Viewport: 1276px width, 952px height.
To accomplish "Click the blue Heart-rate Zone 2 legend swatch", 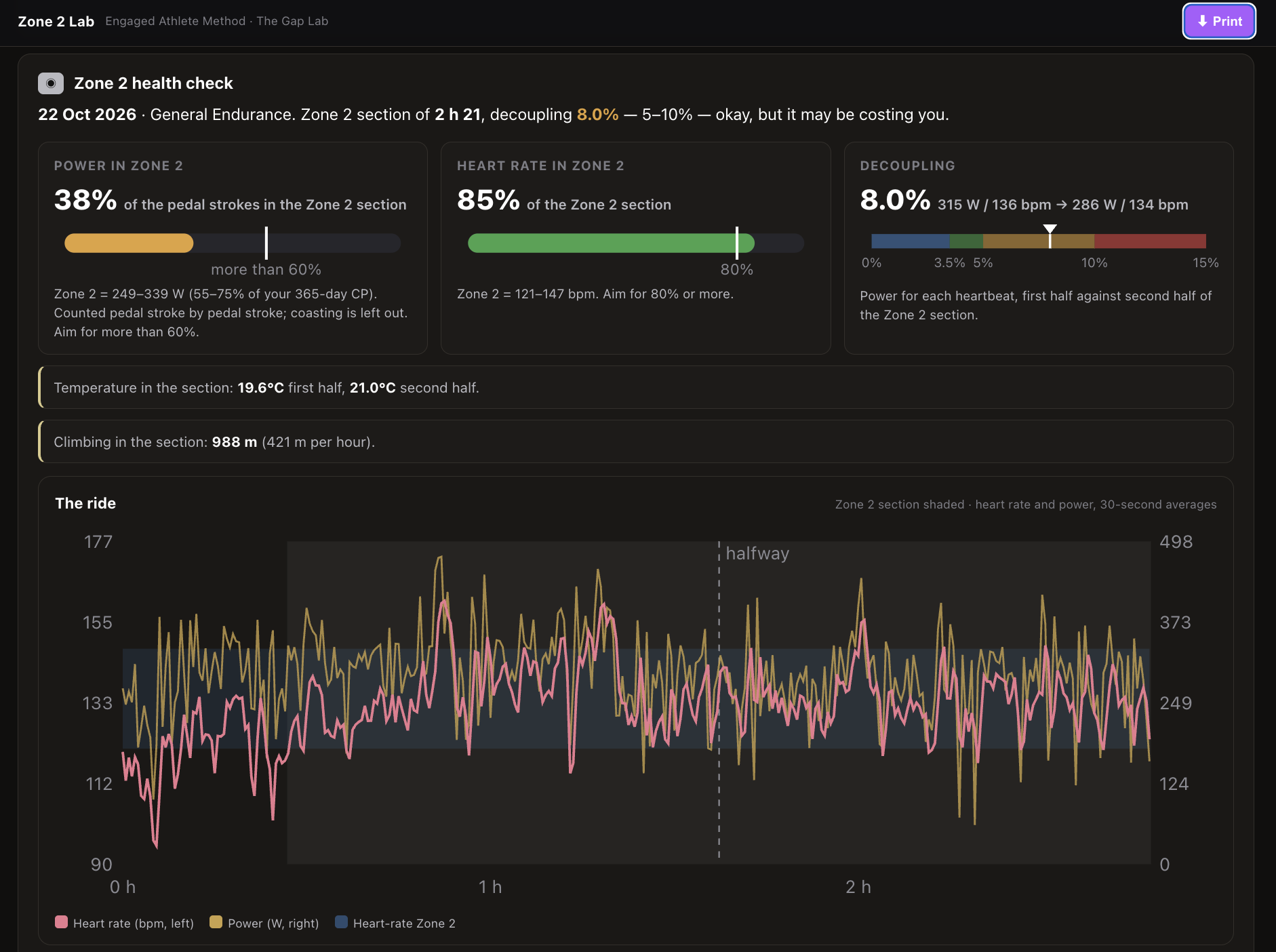I will 341,922.
